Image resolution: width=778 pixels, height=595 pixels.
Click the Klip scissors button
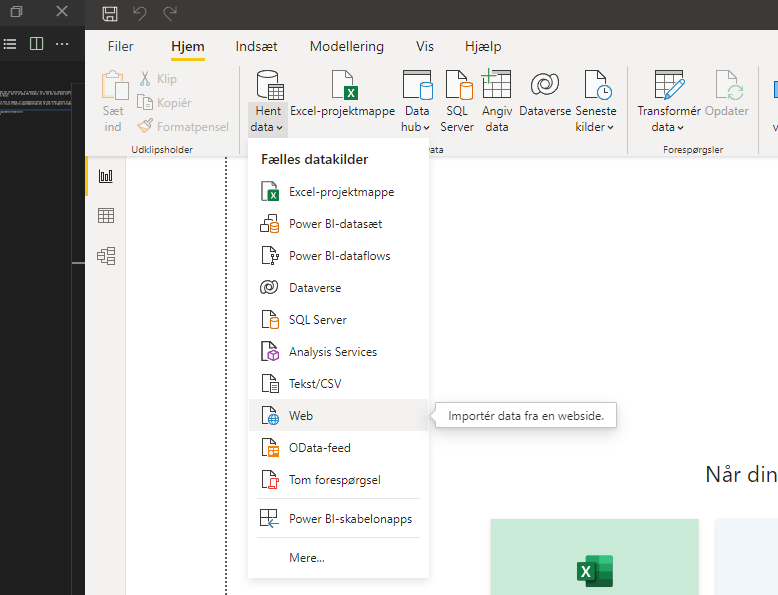pyautogui.click(x=158, y=79)
